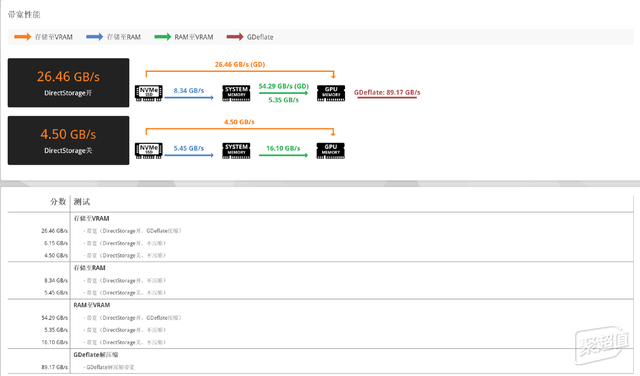Click the orange storage-to-VRAM legend arrow

tap(22, 37)
